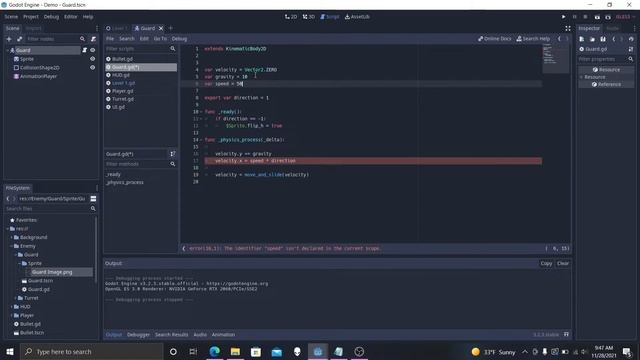This screenshot has width=640, height=360.
Task: Stop the running scene
Action: pos(585,17)
